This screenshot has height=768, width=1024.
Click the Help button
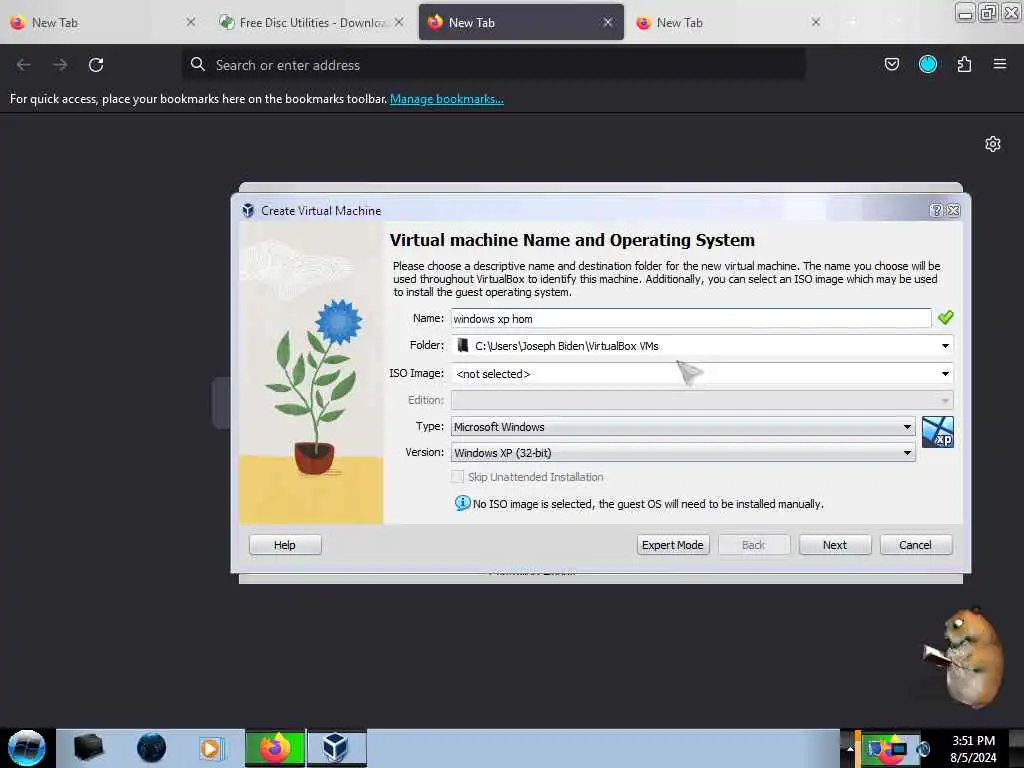[285, 545]
